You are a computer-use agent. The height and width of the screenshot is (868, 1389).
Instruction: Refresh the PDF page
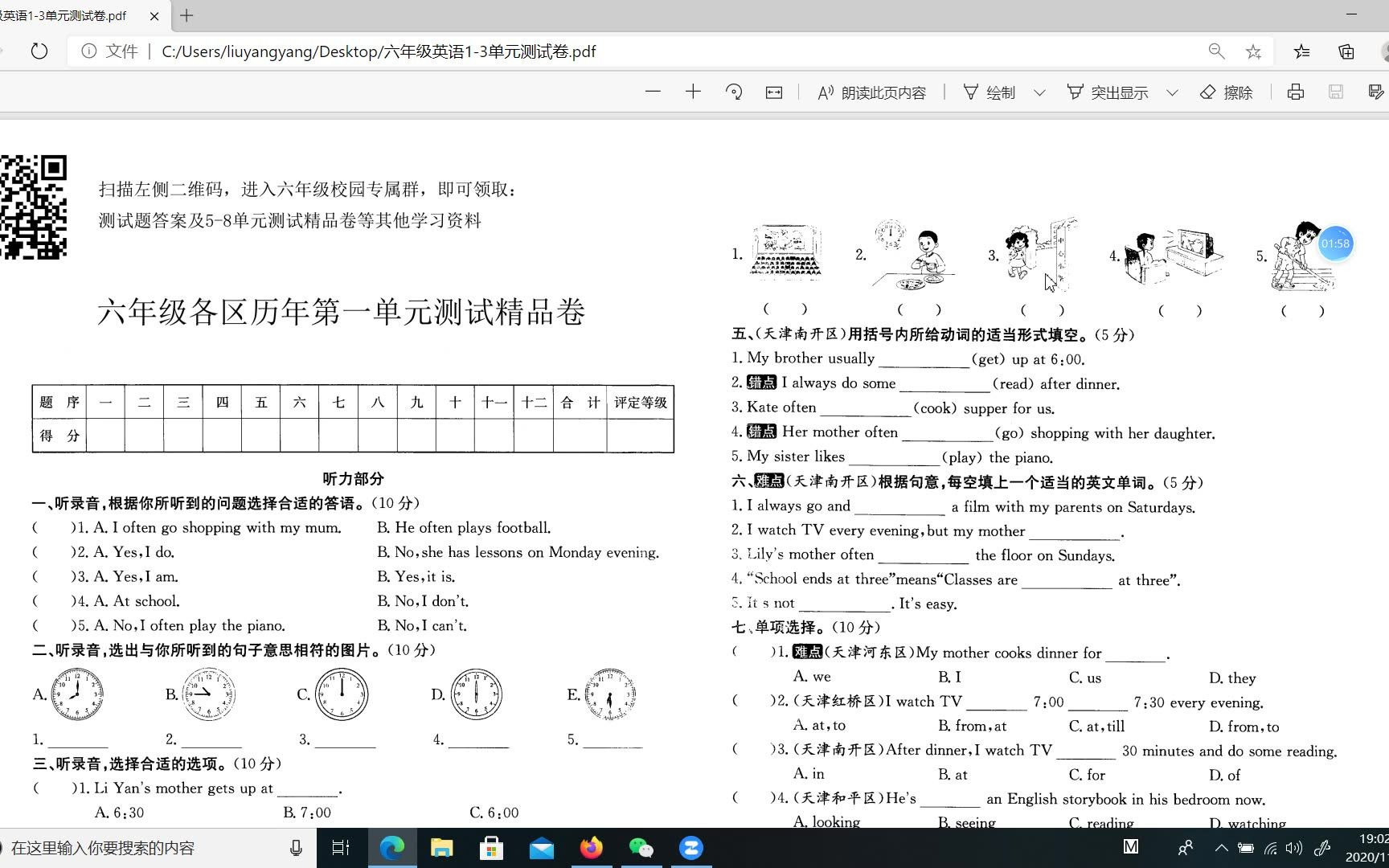39,51
